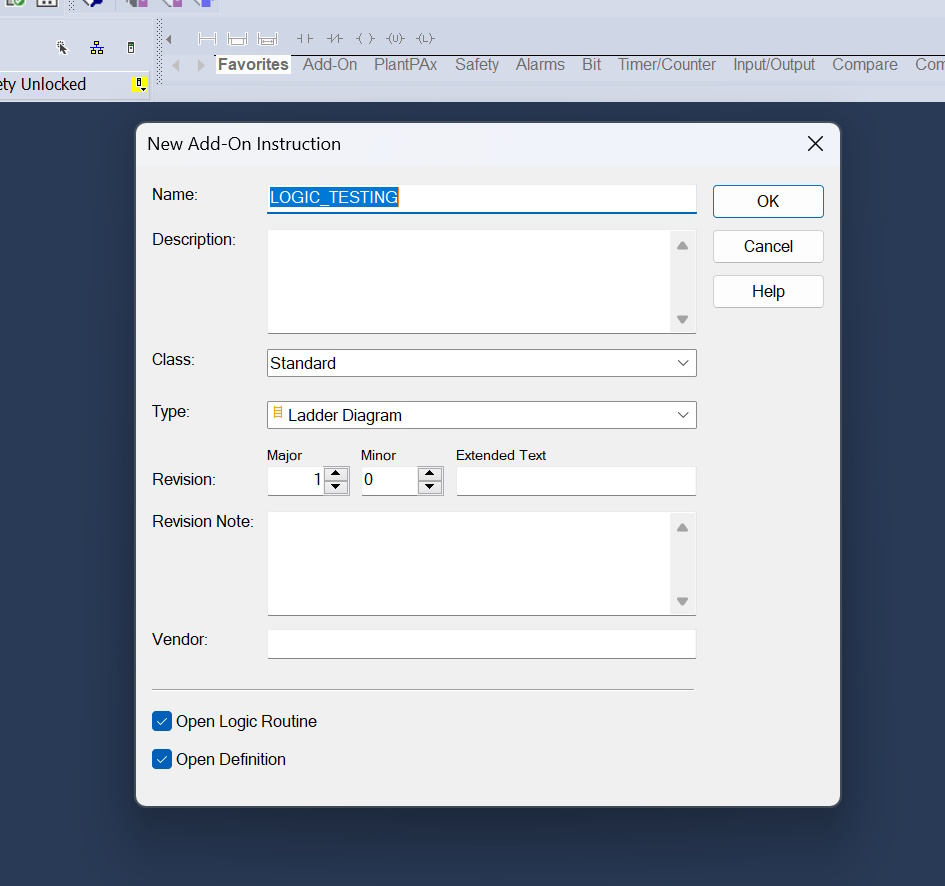This screenshot has height=886, width=945.
Task: Uncheck the Open Definition checkbox
Action: [162, 759]
